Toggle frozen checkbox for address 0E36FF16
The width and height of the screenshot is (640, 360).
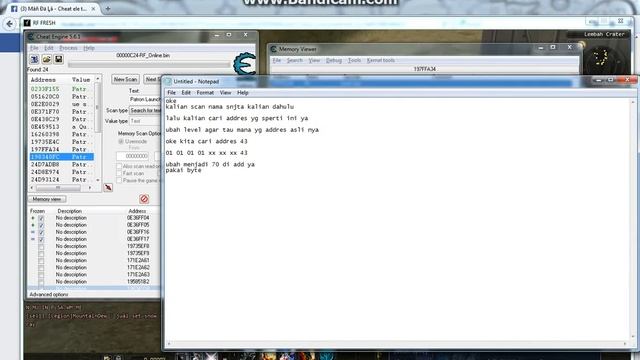tap(41, 232)
